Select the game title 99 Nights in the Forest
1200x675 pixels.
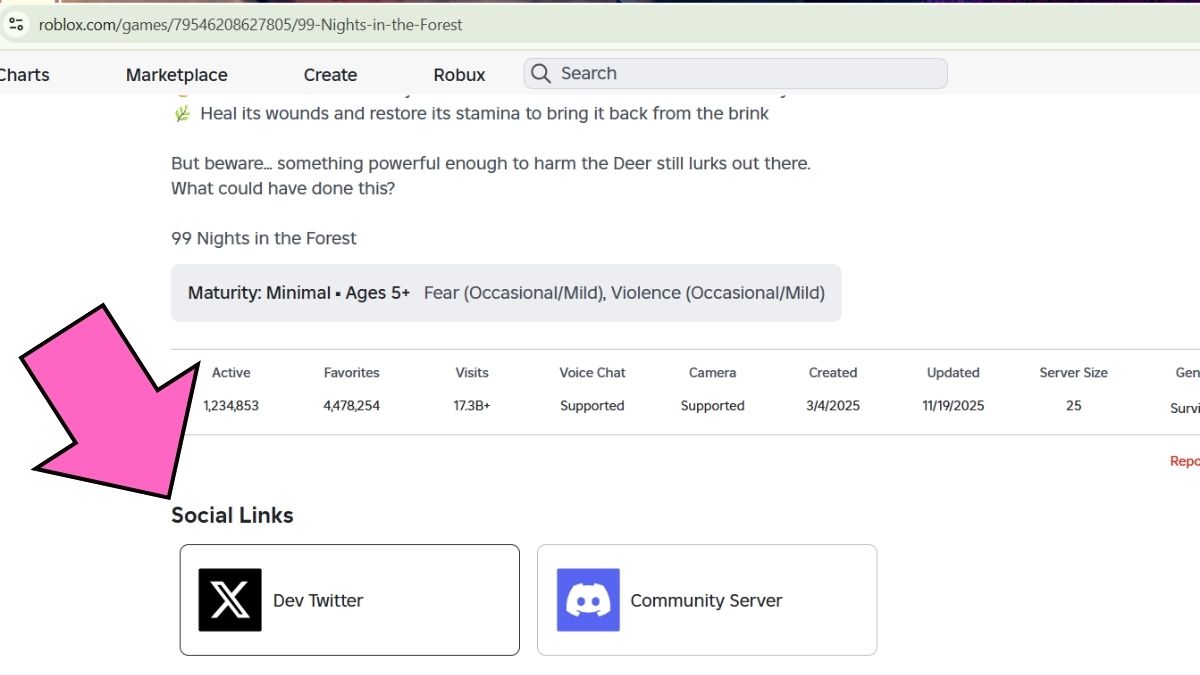click(x=263, y=238)
